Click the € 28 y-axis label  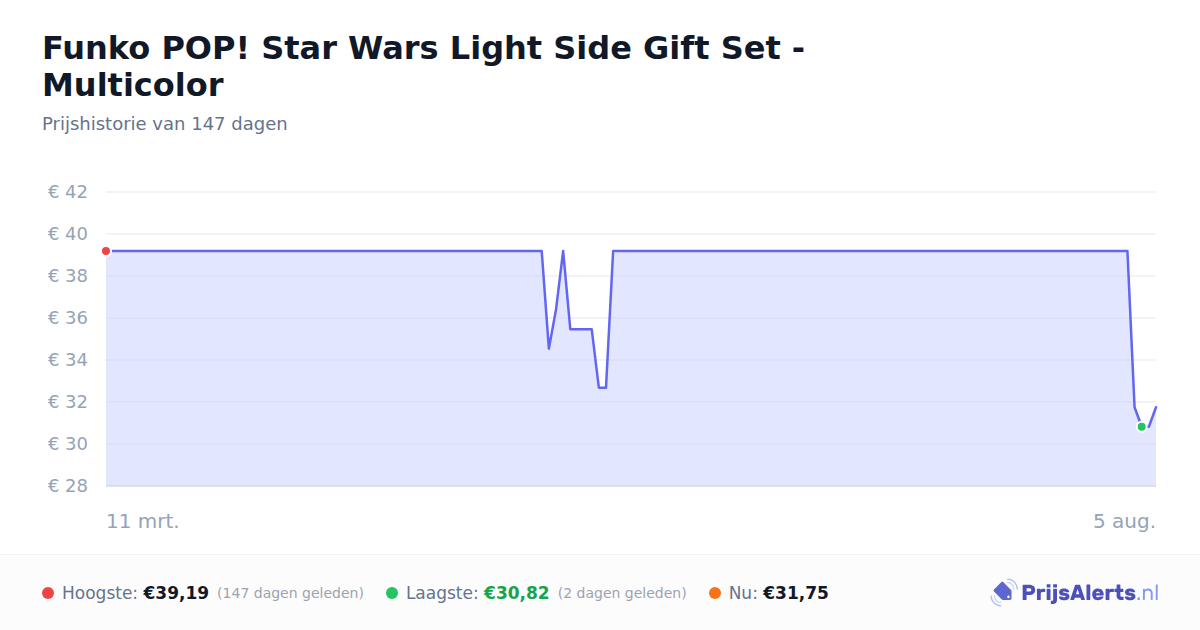(68, 486)
